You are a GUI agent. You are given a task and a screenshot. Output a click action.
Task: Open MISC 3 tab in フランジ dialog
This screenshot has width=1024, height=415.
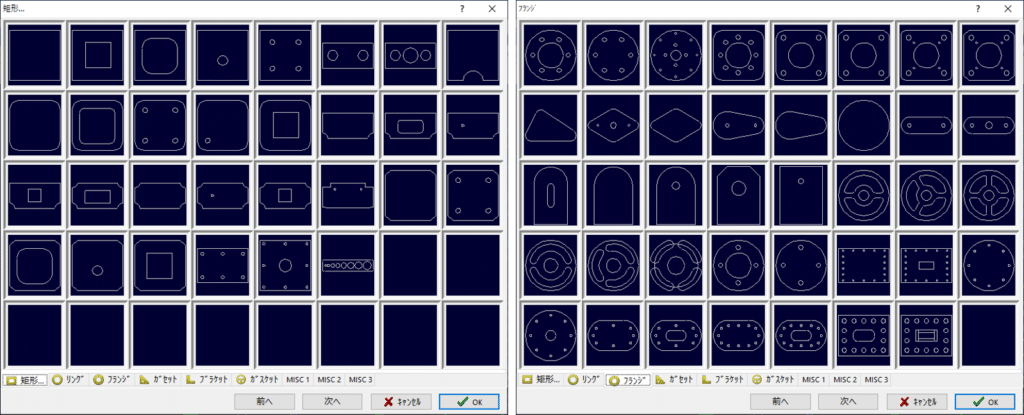(x=876, y=380)
